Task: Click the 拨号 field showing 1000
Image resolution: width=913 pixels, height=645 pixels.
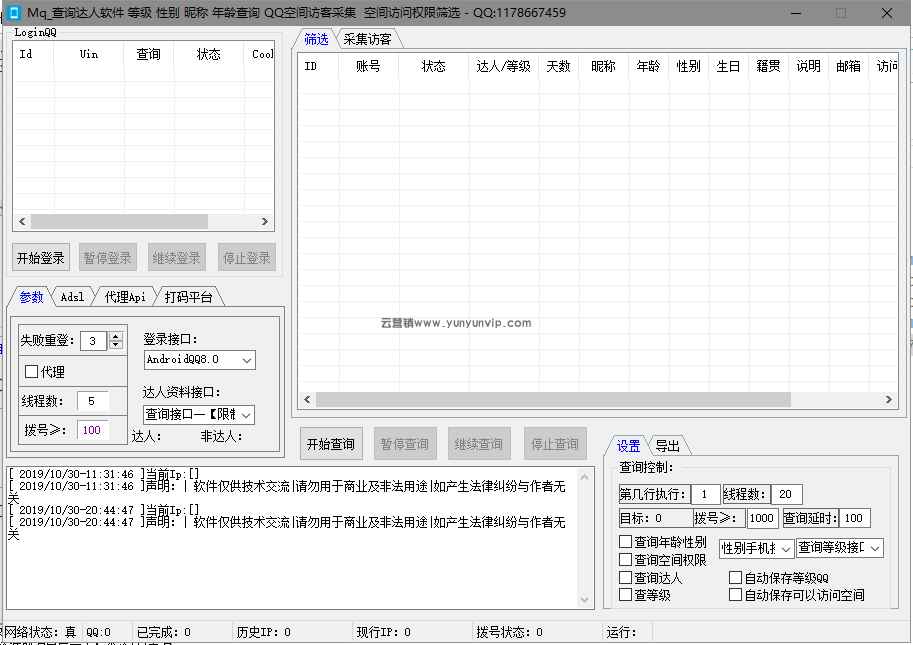Action: [762, 518]
